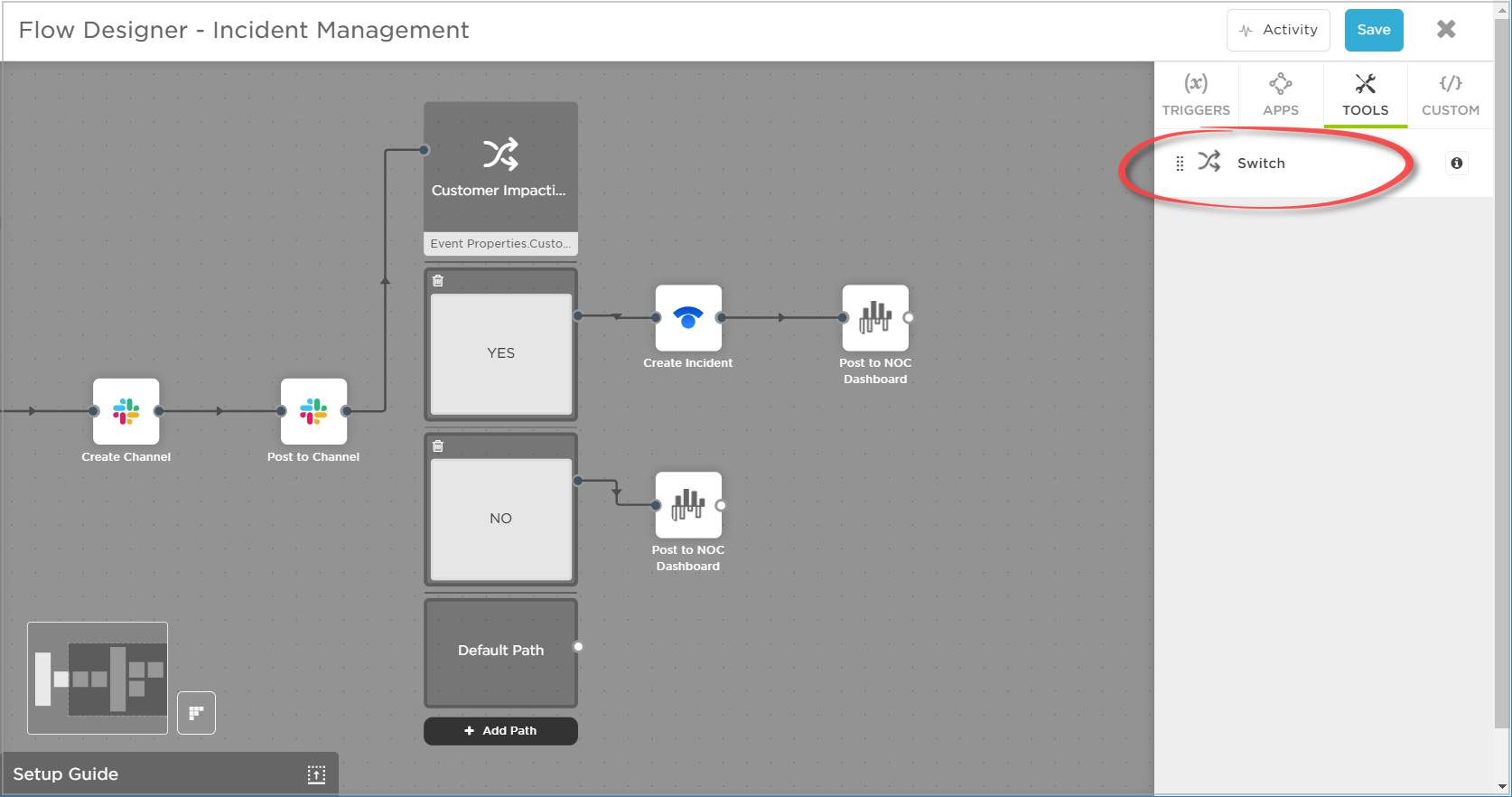Viewport: 1512px width, 797px height.
Task: Close the Flow Designer
Action: tap(1446, 30)
